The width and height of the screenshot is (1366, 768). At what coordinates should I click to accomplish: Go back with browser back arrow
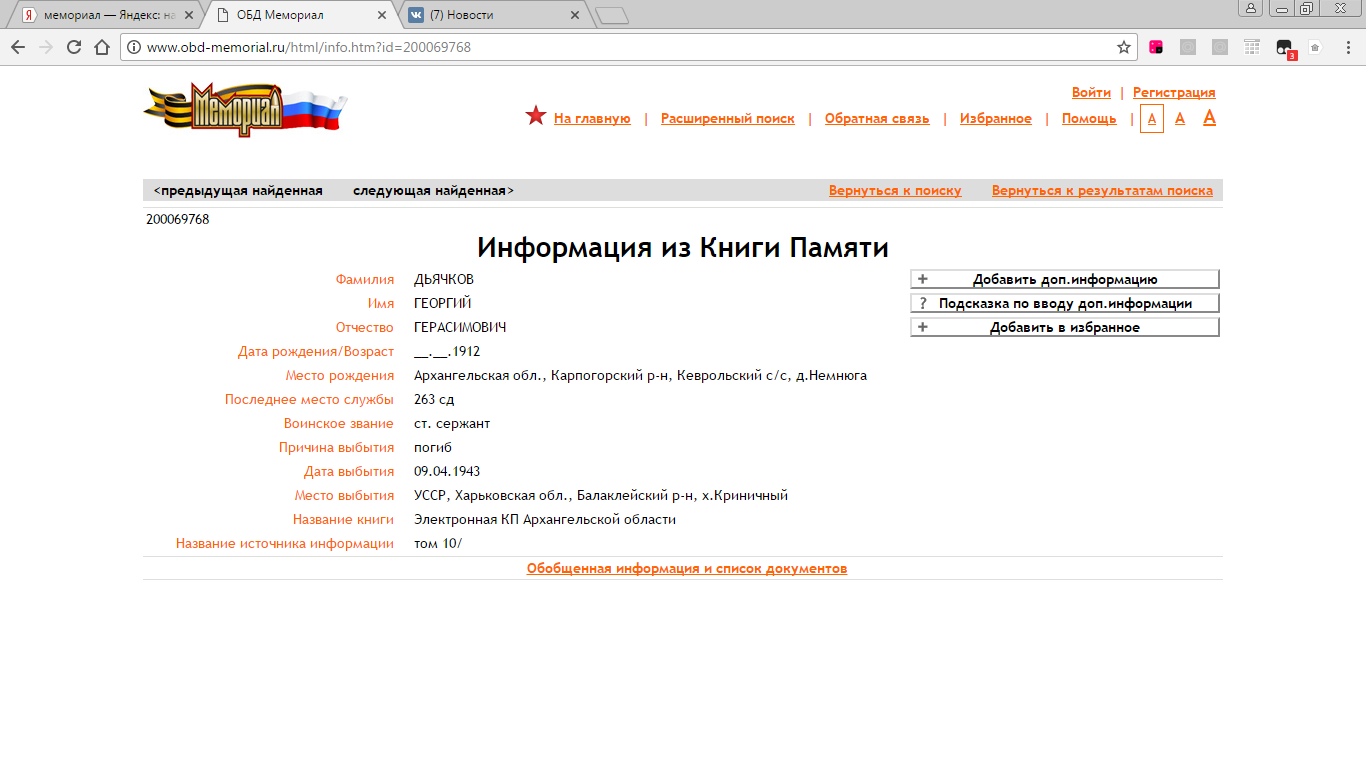[18, 47]
